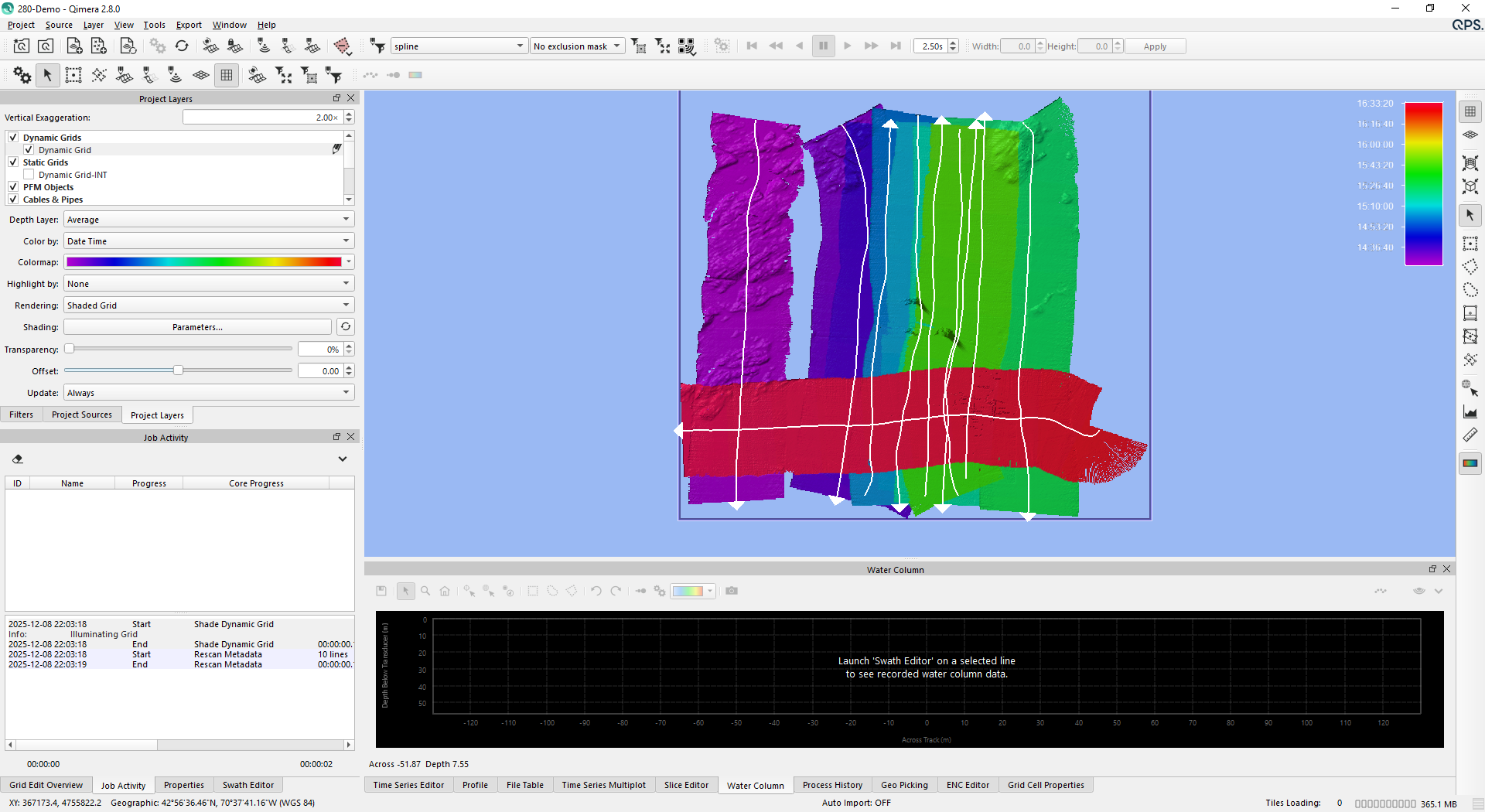Expand the Rendering dropdown showing Shaded Grid
1485x812 pixels.
coord(208,305)
